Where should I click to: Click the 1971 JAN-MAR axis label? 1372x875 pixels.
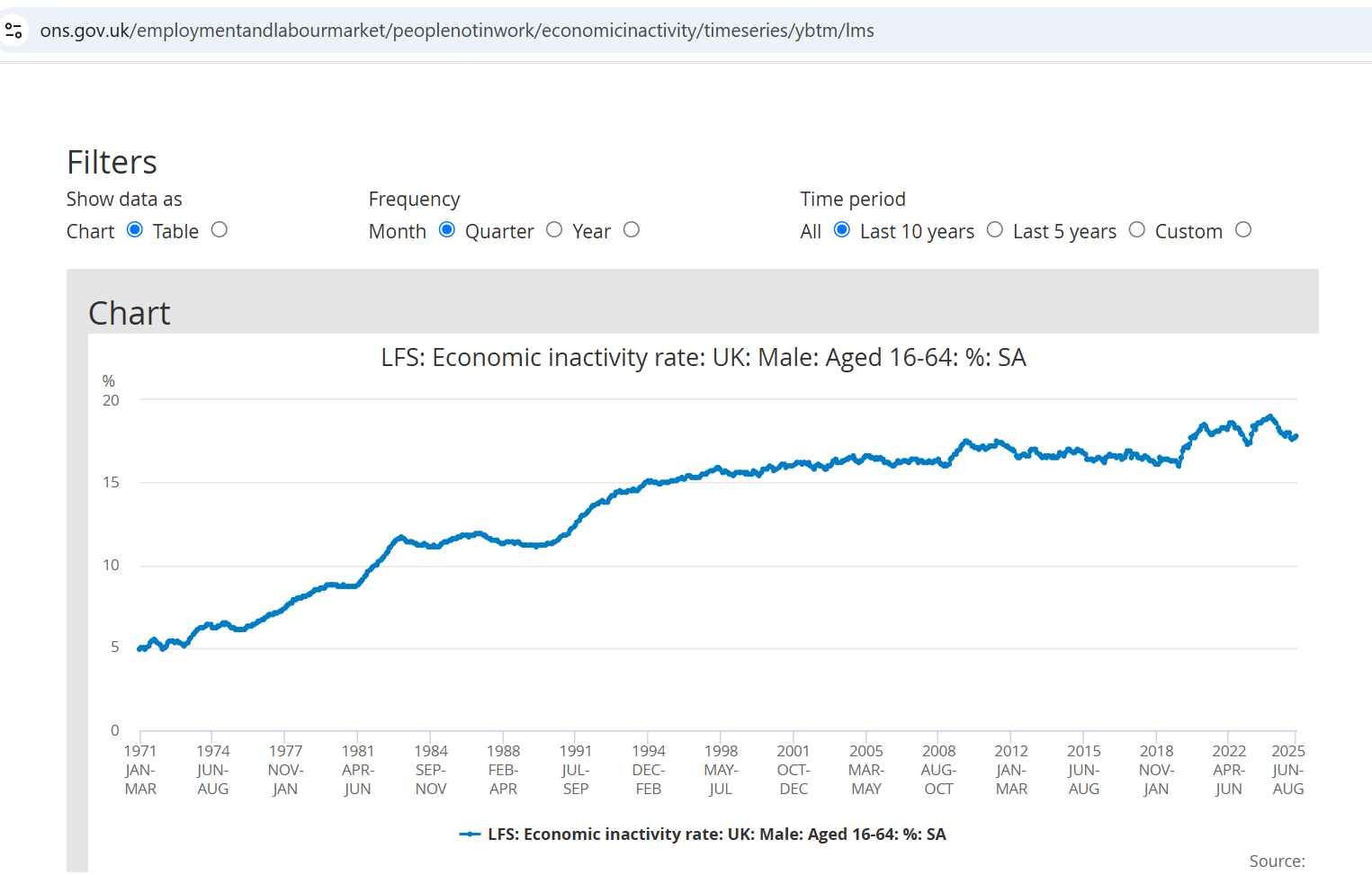140,770
